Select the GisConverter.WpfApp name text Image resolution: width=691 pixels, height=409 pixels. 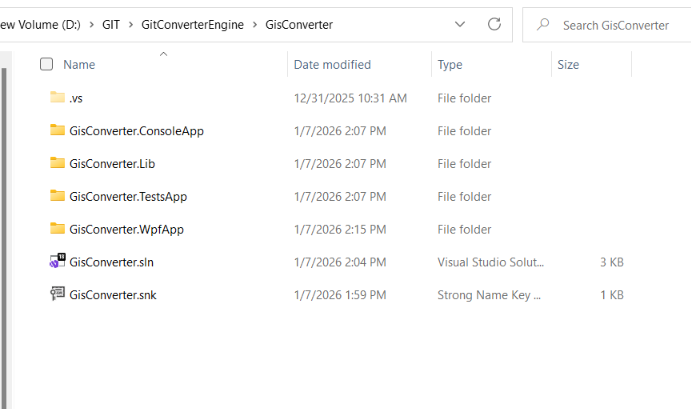[x=126, y=230]
